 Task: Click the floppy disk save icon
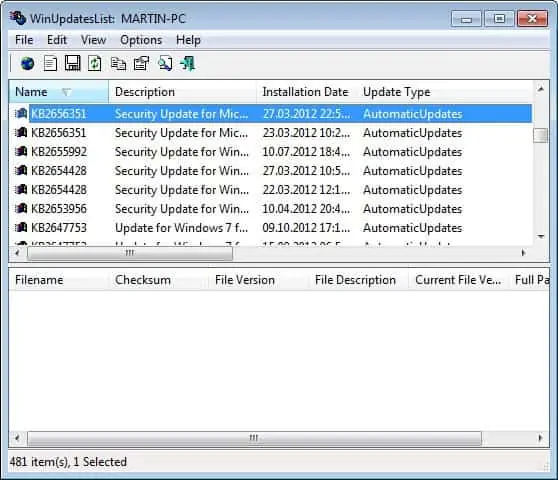click(x=73, y=64)
